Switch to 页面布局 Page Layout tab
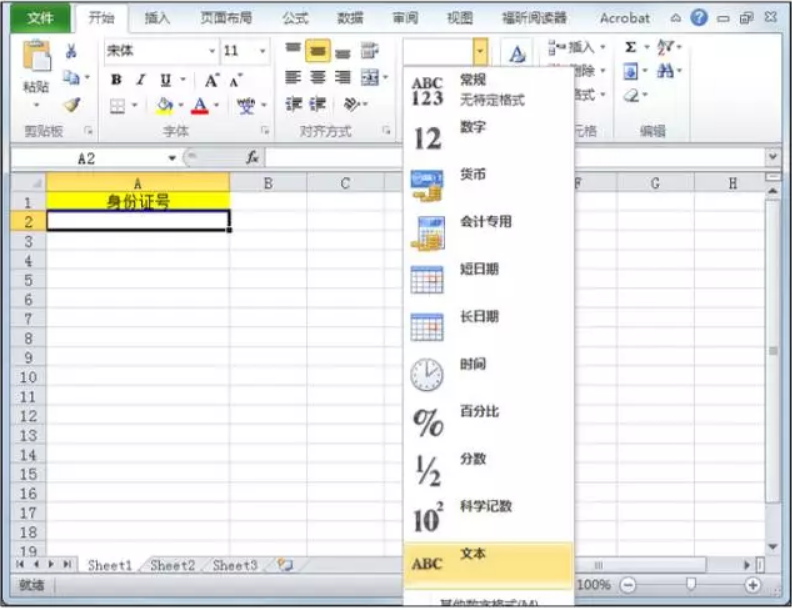Image resolution: width=792 pixels, height=610 pixels. [x=226, y=18]
